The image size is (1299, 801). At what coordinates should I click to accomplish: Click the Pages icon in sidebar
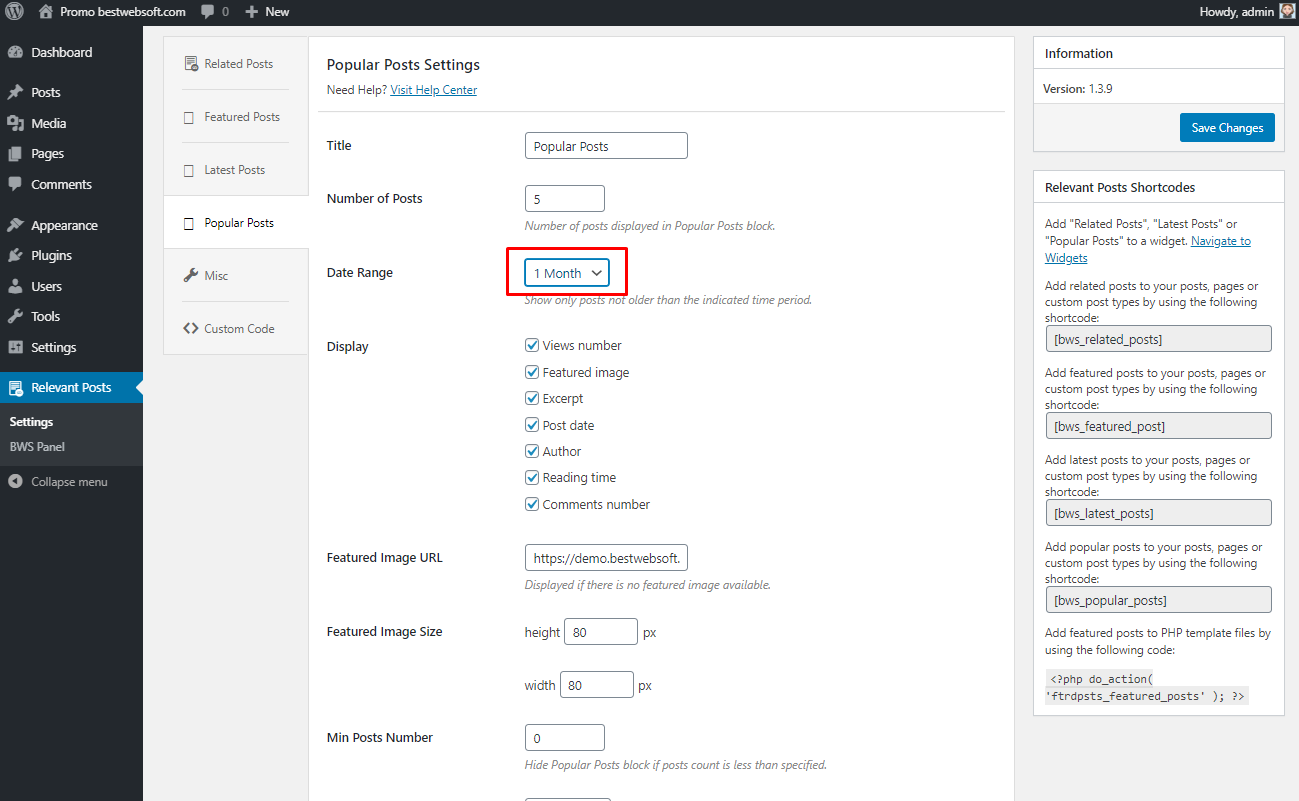click(15, 154)
